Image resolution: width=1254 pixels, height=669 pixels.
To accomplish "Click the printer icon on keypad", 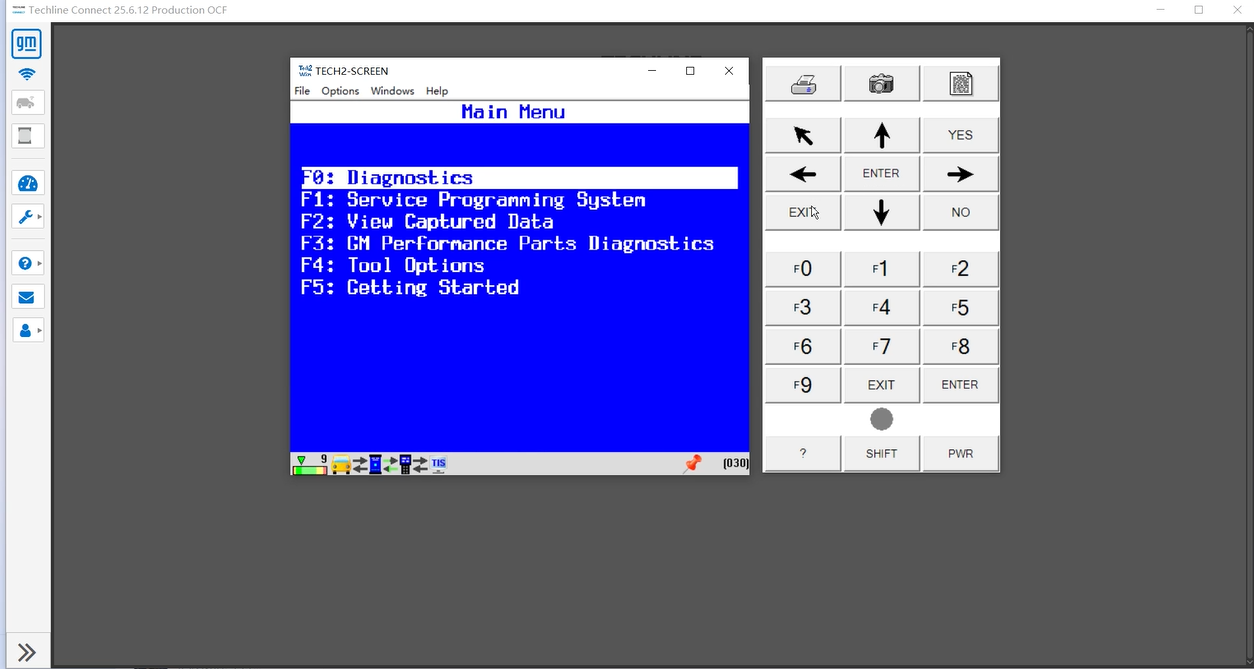I will coord(802,85).
